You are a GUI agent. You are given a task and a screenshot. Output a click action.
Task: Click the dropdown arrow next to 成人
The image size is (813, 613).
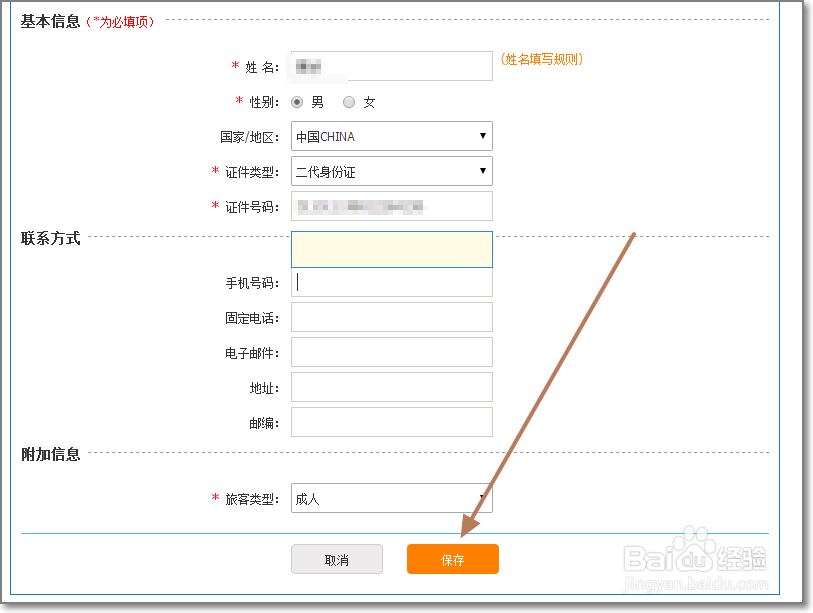[481, 496]
